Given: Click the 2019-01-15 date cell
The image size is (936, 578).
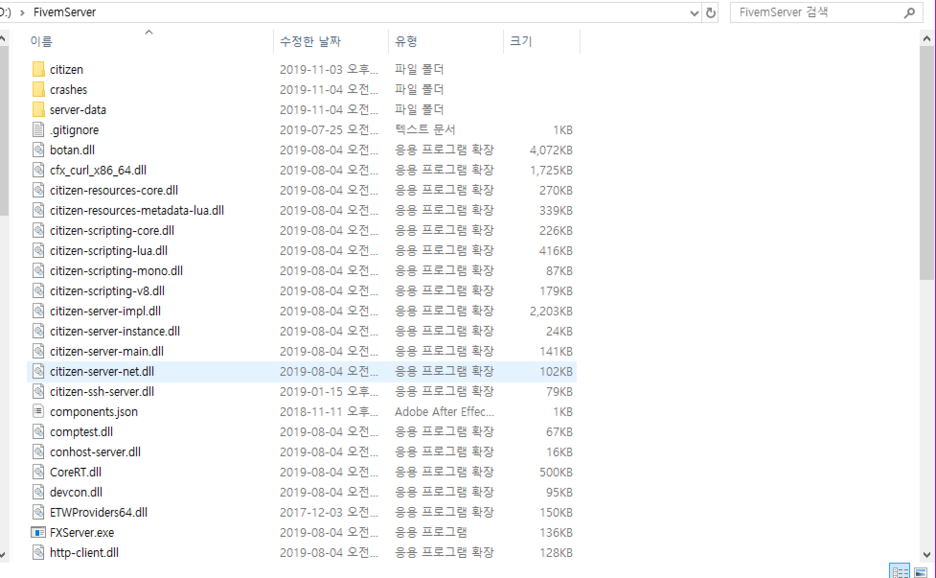Looking at the screenshot, I should pyautogui.click(x=329, y=392).
